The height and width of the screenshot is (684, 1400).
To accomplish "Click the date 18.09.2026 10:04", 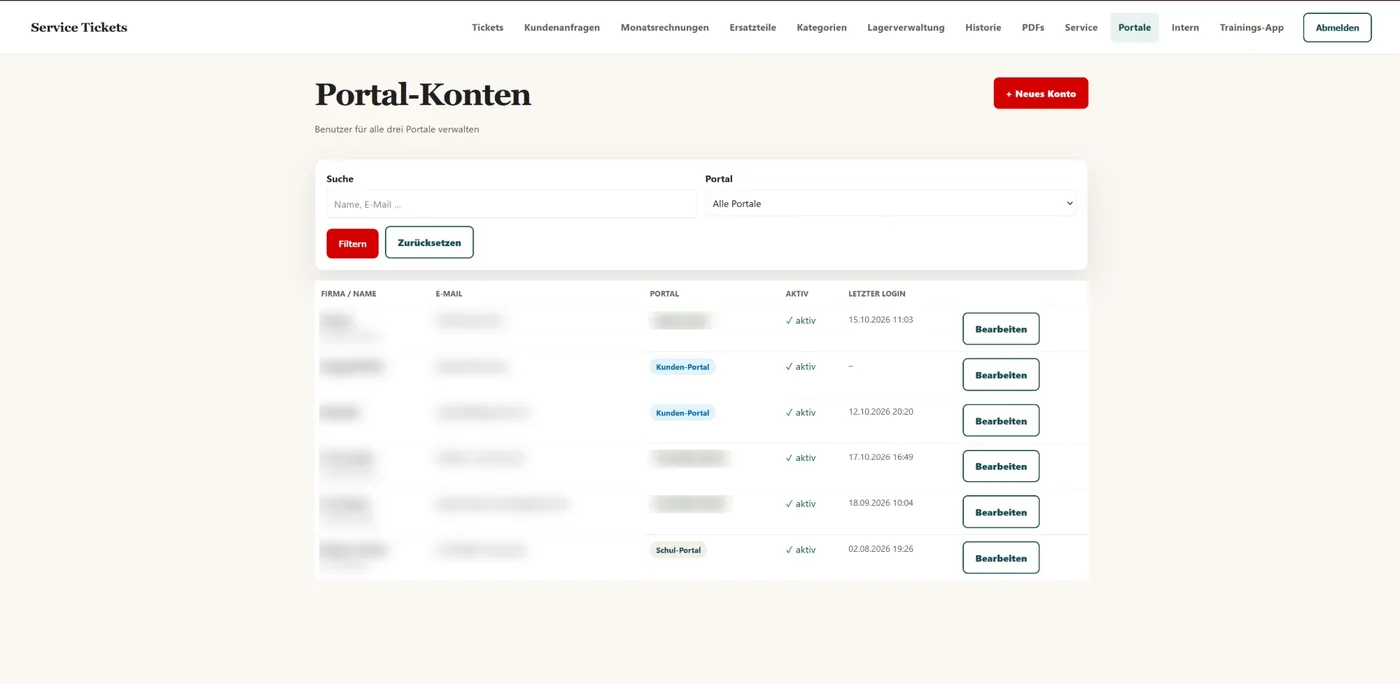I will click(880, 503).
